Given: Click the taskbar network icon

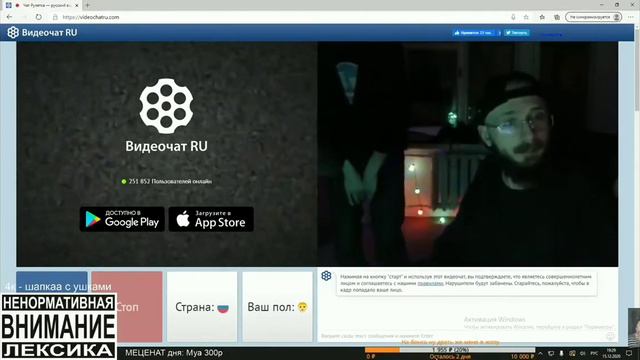Looking at the screenshot, I should (551, 353).
